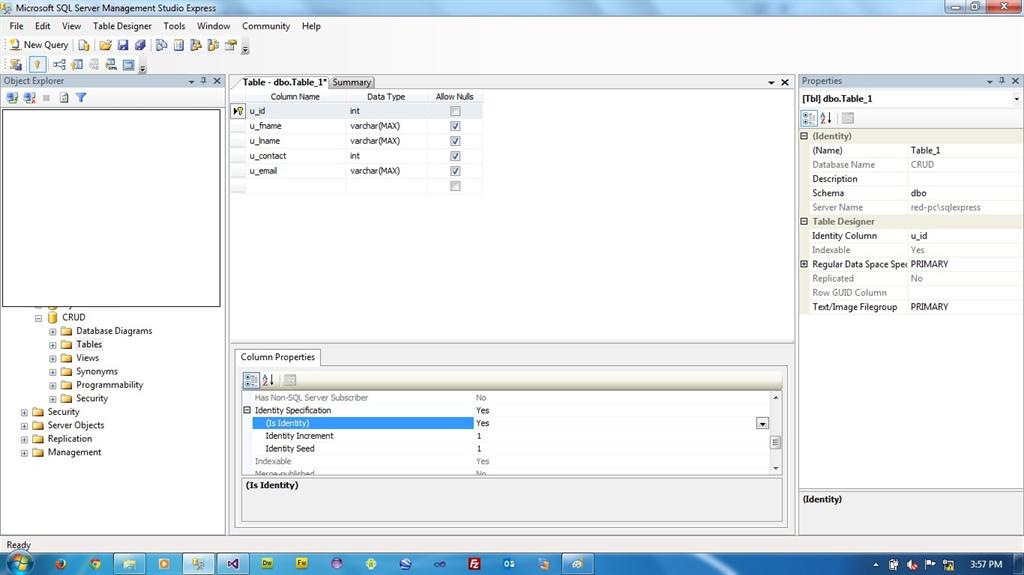Open the [Tbl] dbo.Table_1 object dropdown

(1016, 99)
